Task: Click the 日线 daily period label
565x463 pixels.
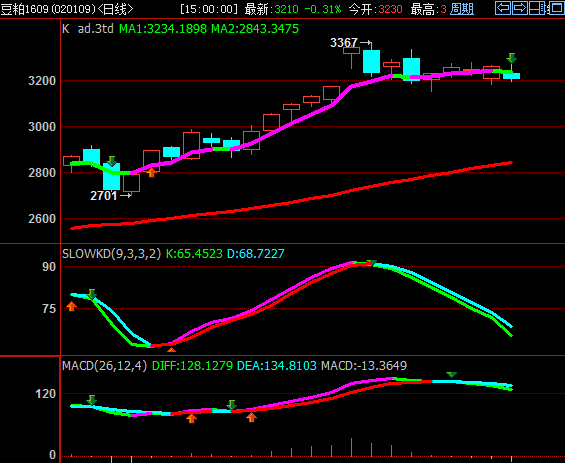Action: point(115,9)
